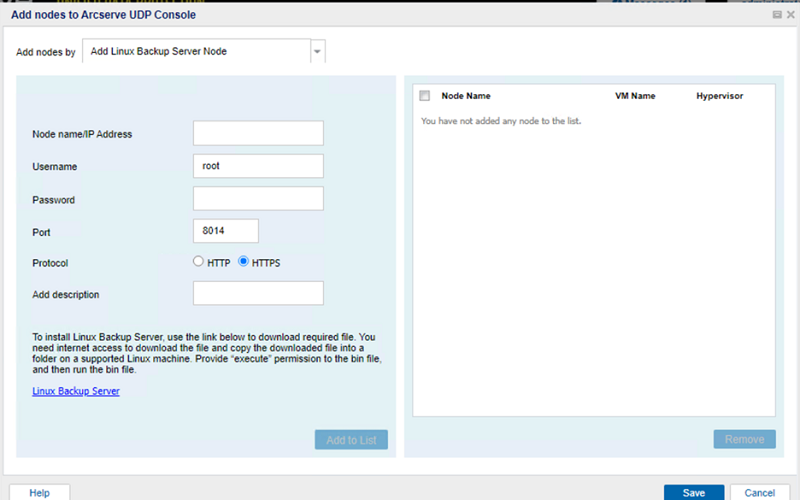Screen dimensions: 800x500
Task: Select the HTTP protocol radio button
Action: point(198,261)
